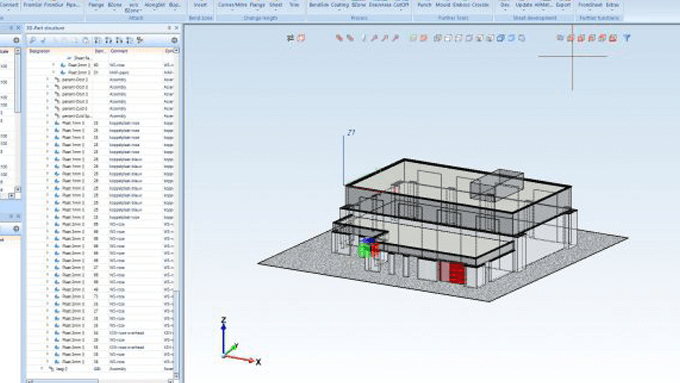The width and height of the screenshot is (680, 383).
Task: Click the search icon in 3D-Part structure panel
Action: [x=33, y=40]
